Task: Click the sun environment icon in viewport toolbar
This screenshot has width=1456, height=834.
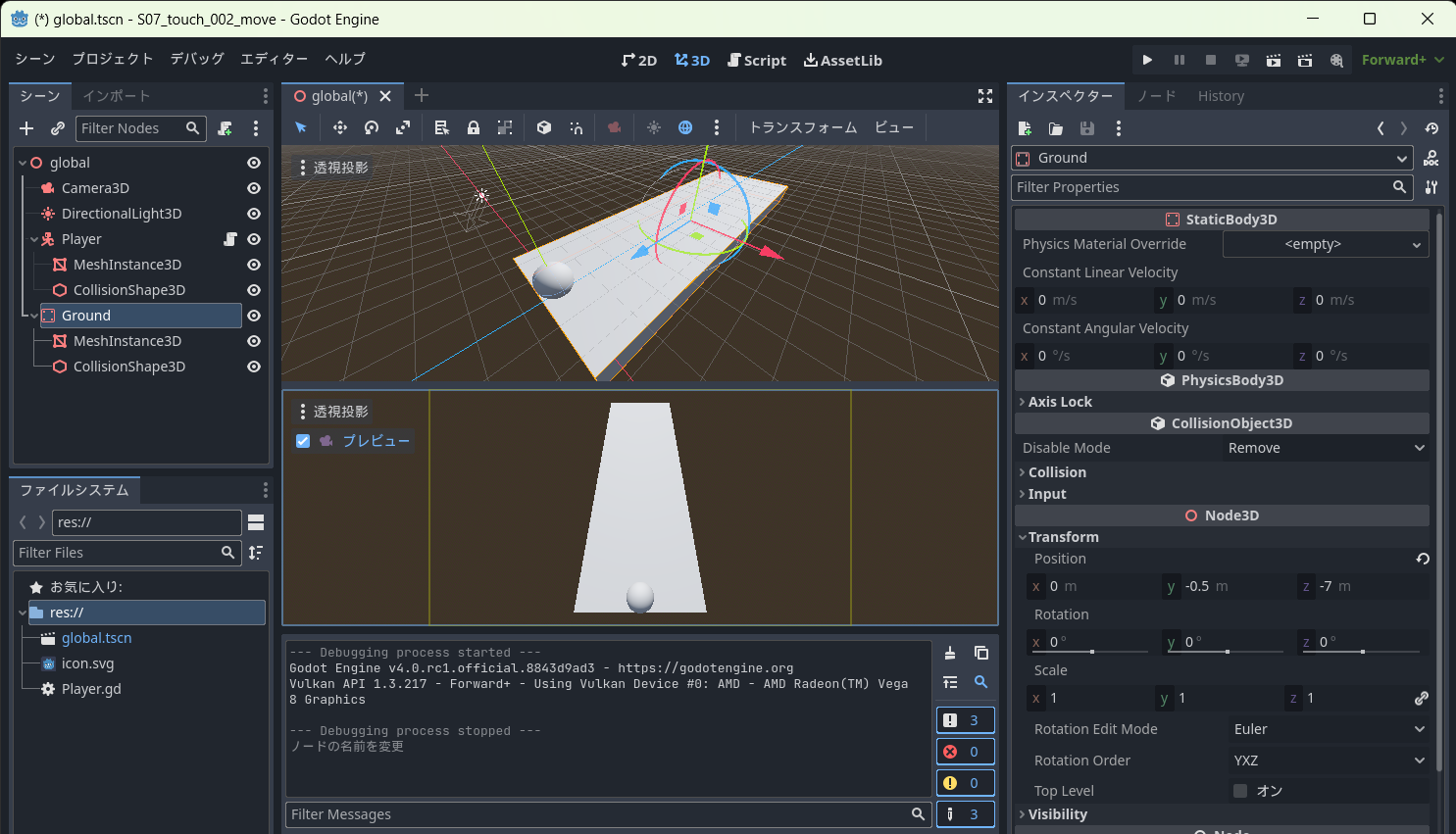Action: tap(653, 127)
